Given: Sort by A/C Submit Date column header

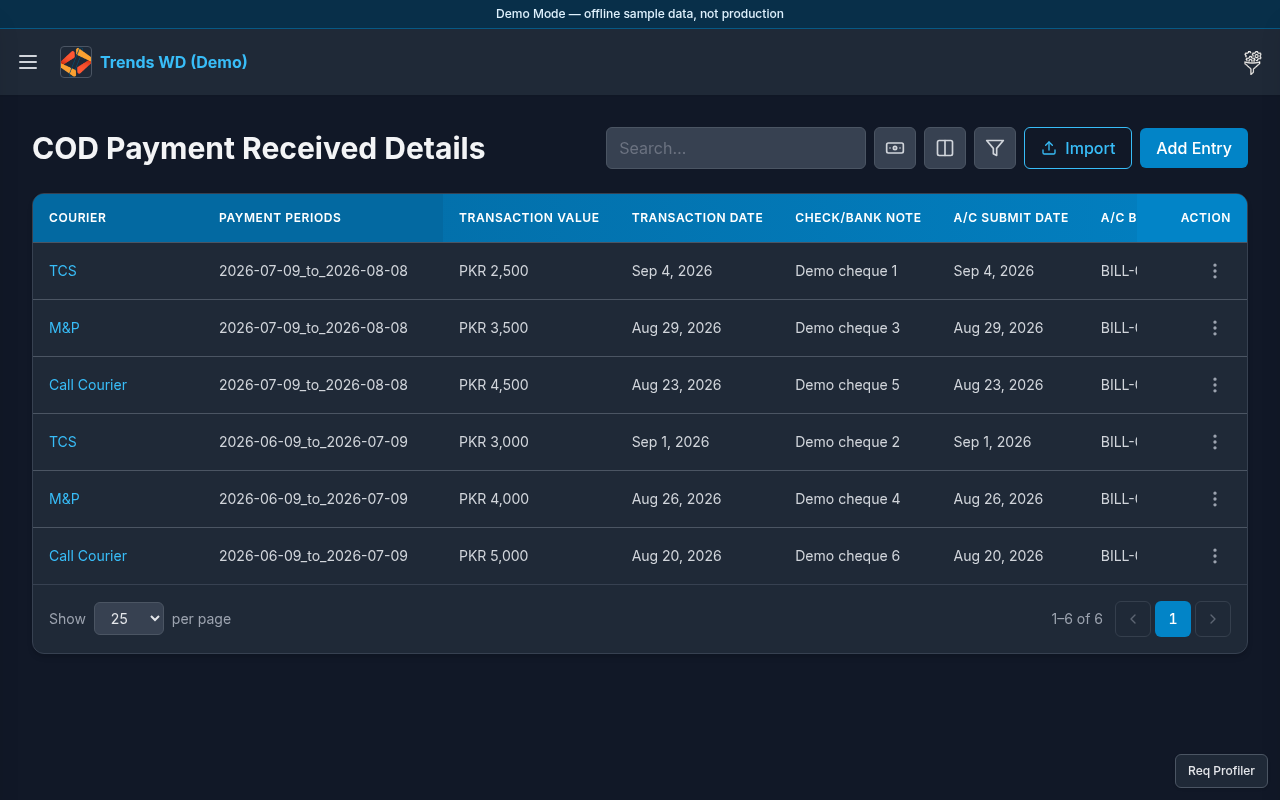Looking at the screenshot, I should pos(1011,218).
